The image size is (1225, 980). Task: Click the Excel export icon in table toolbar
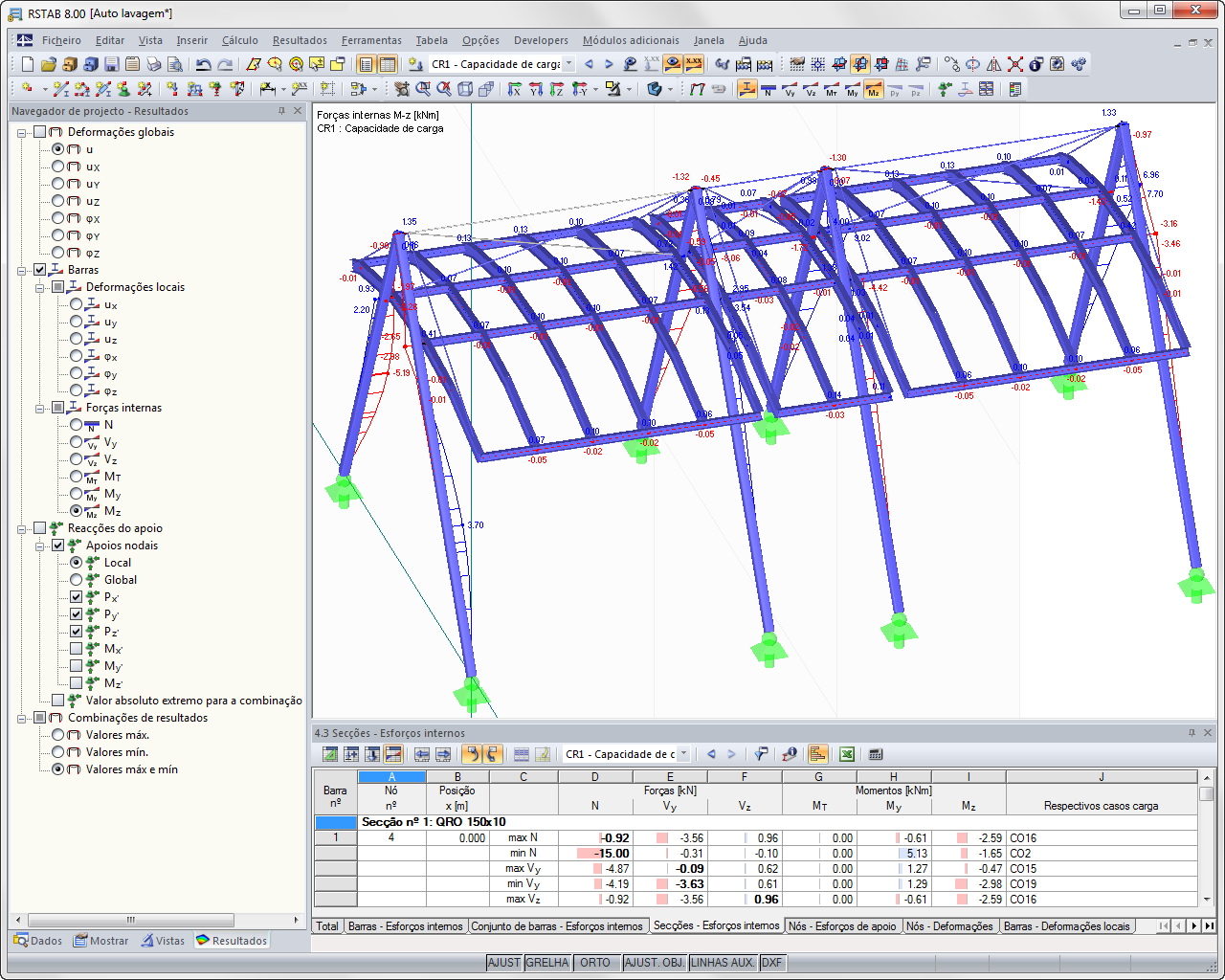[847, 754]
